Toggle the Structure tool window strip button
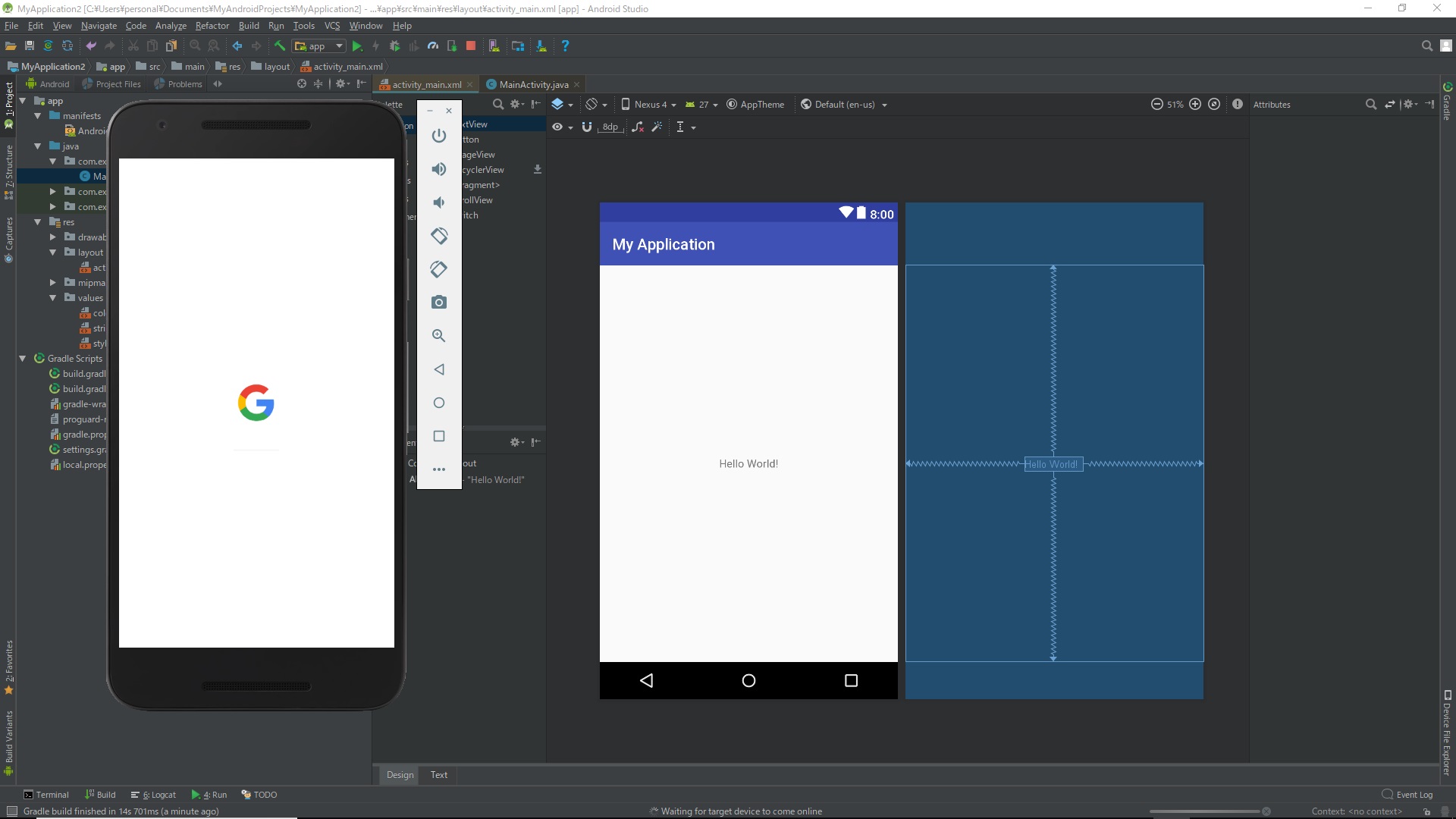 click(x=8, y=171)
